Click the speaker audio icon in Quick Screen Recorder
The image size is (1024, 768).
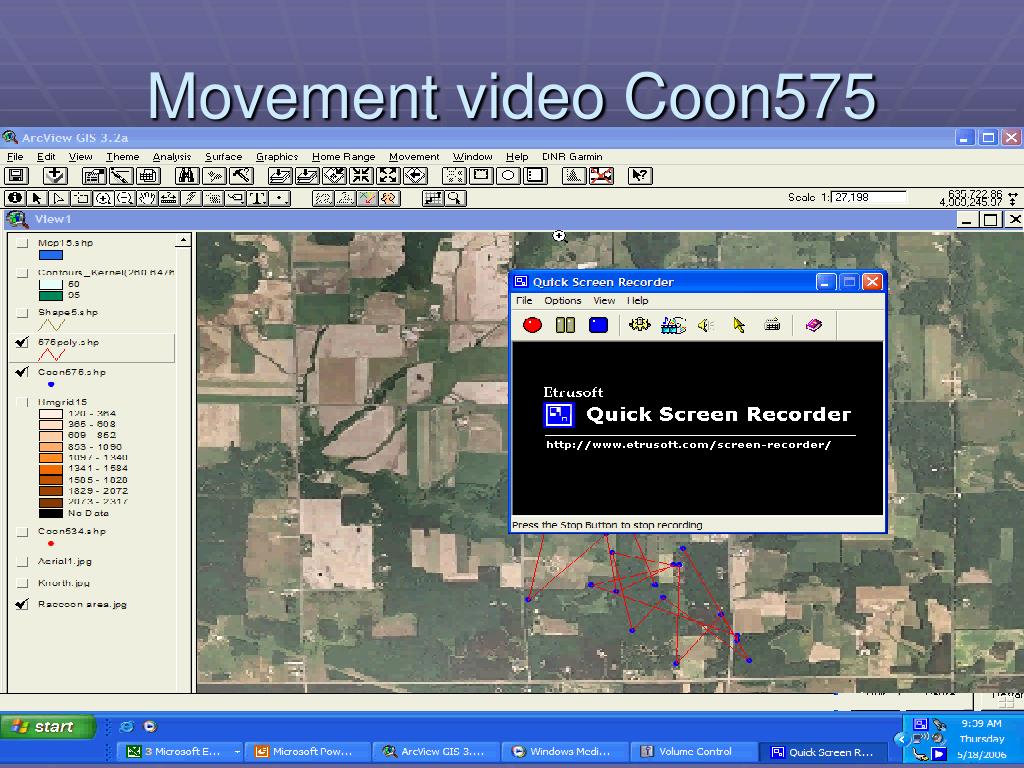coord(706,325)
